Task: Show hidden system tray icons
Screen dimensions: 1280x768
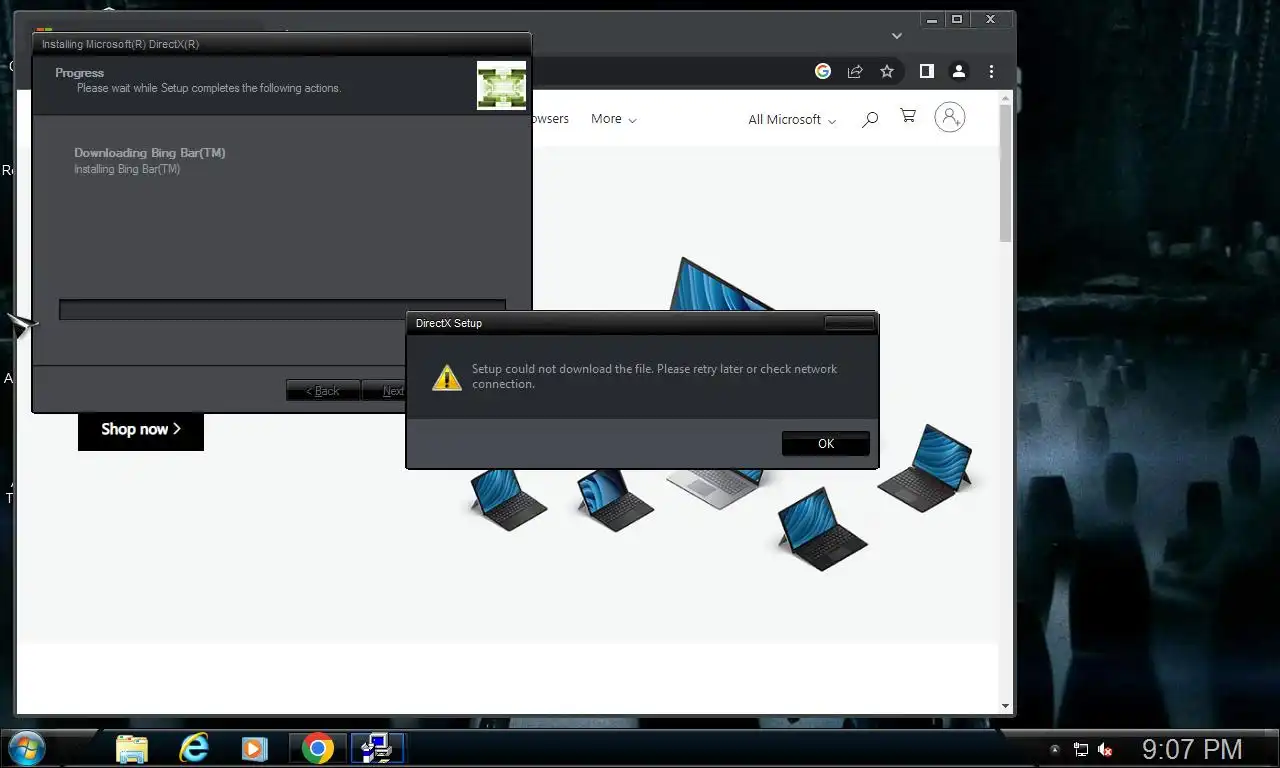Action: 1054,749
